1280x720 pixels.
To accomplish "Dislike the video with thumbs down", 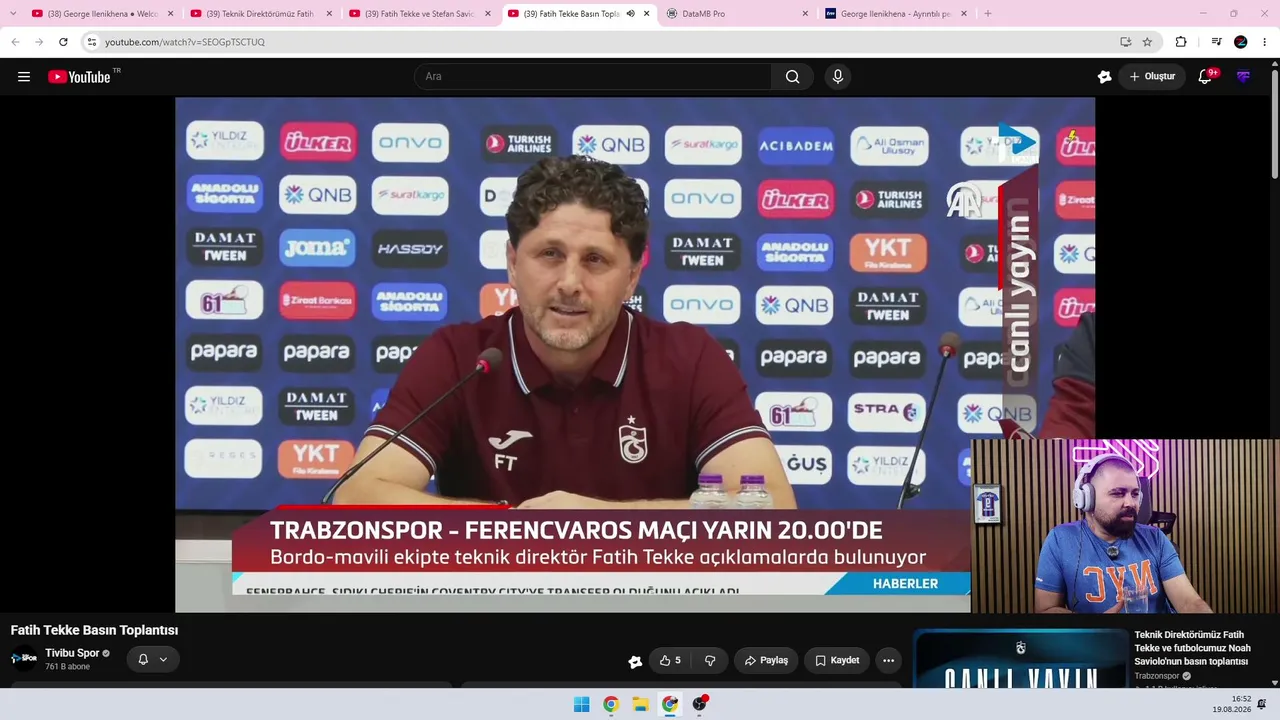I will click(710, 660).
